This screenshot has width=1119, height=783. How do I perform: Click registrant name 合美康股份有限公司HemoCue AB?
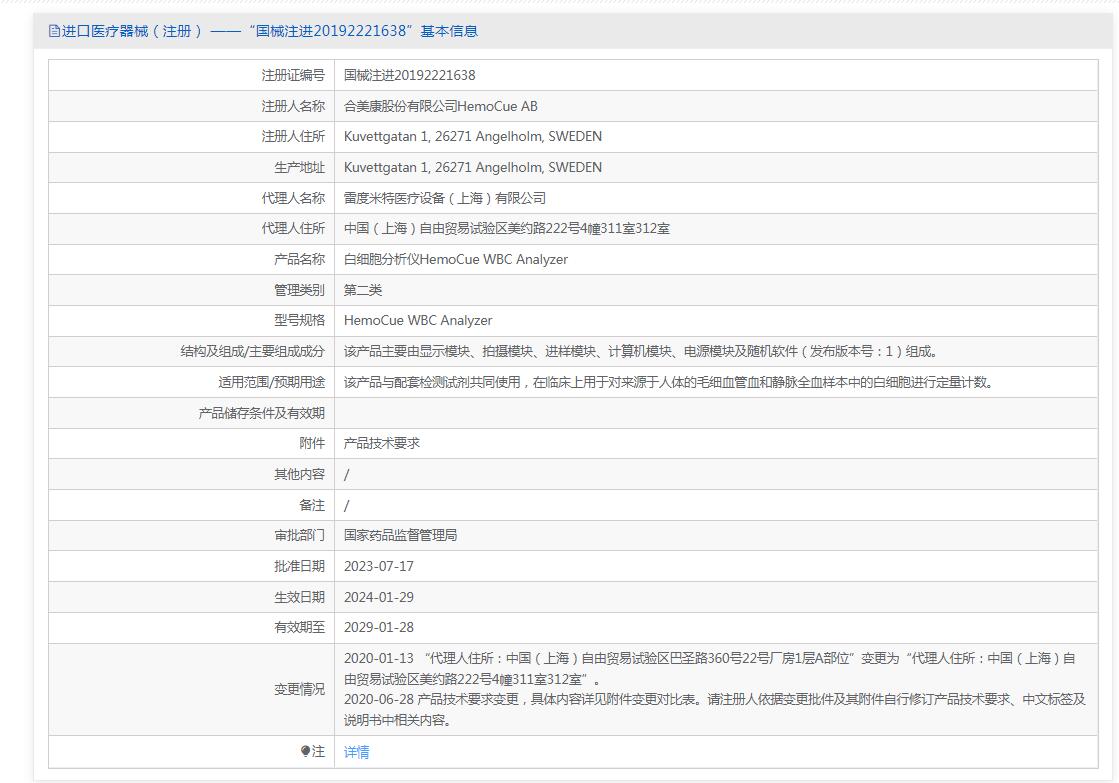441,106
